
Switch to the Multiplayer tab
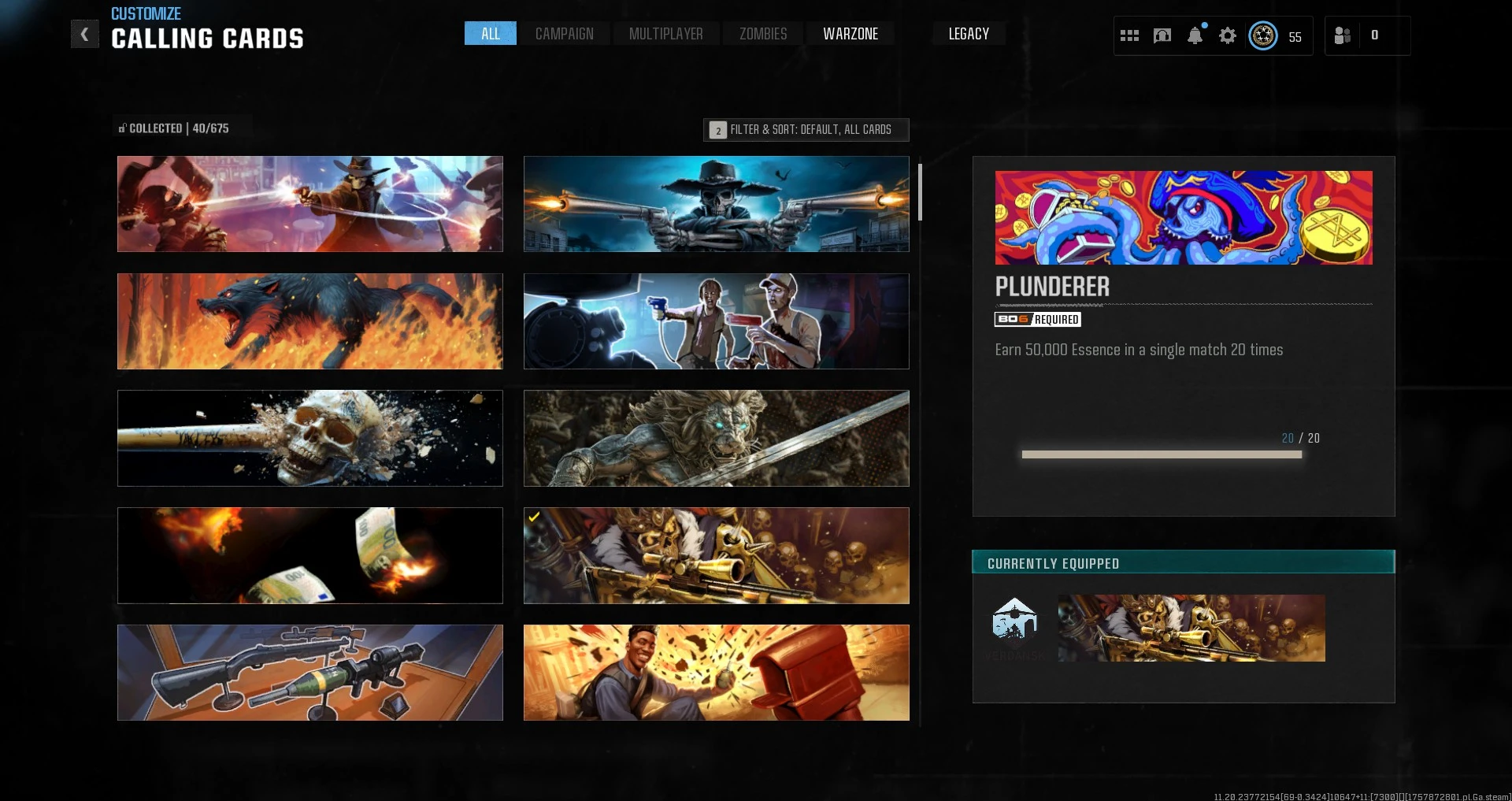pyautogui.click(x=666, y=34)
